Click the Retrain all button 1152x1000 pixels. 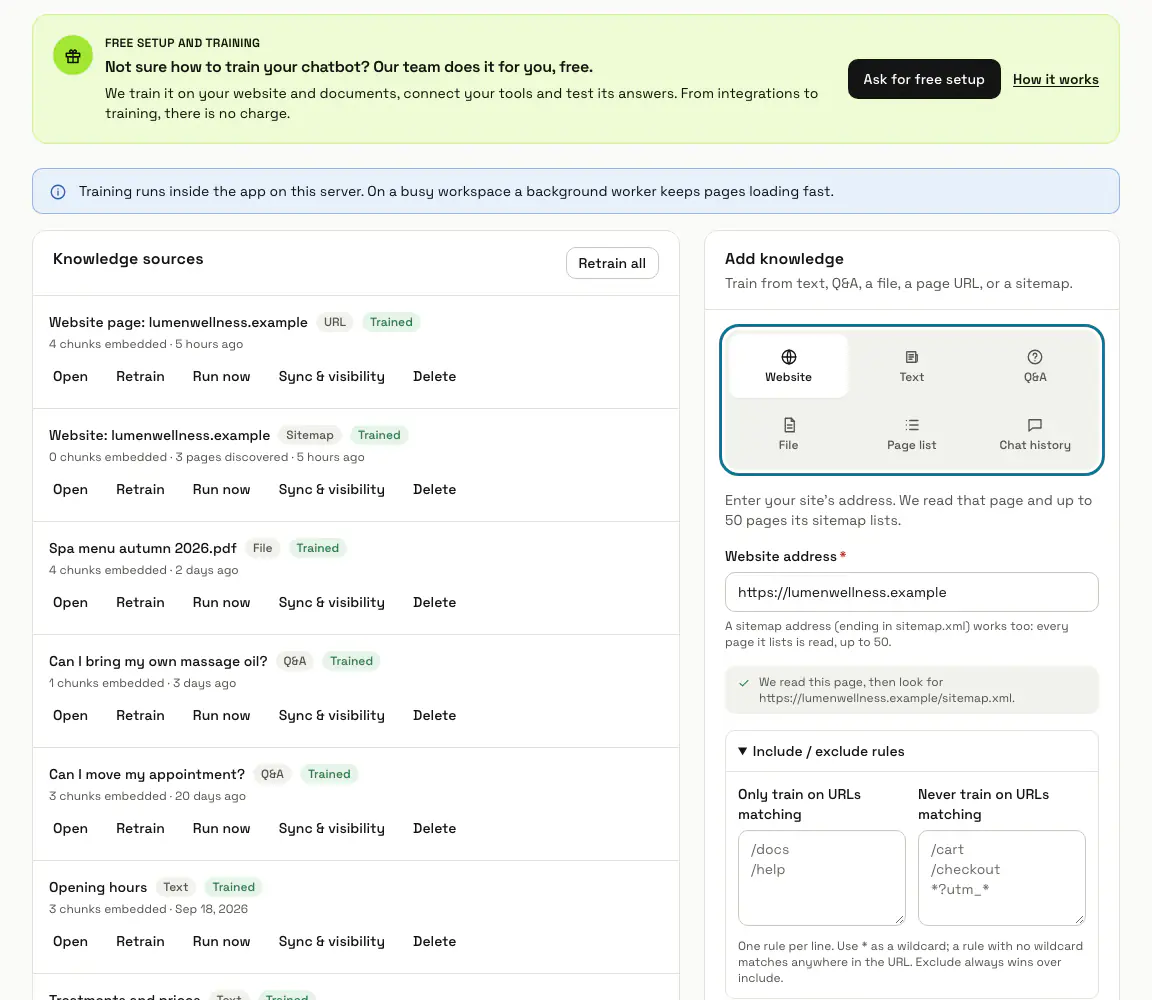pos(611,263)
